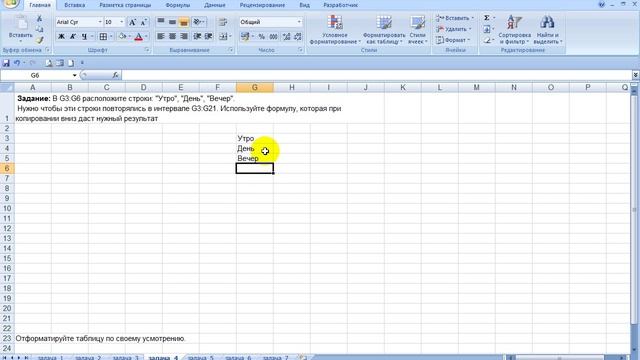The width and height of the screenshot is (640, 360).
Task: Click the Cut scissors icon
Action: click(40, 19)
